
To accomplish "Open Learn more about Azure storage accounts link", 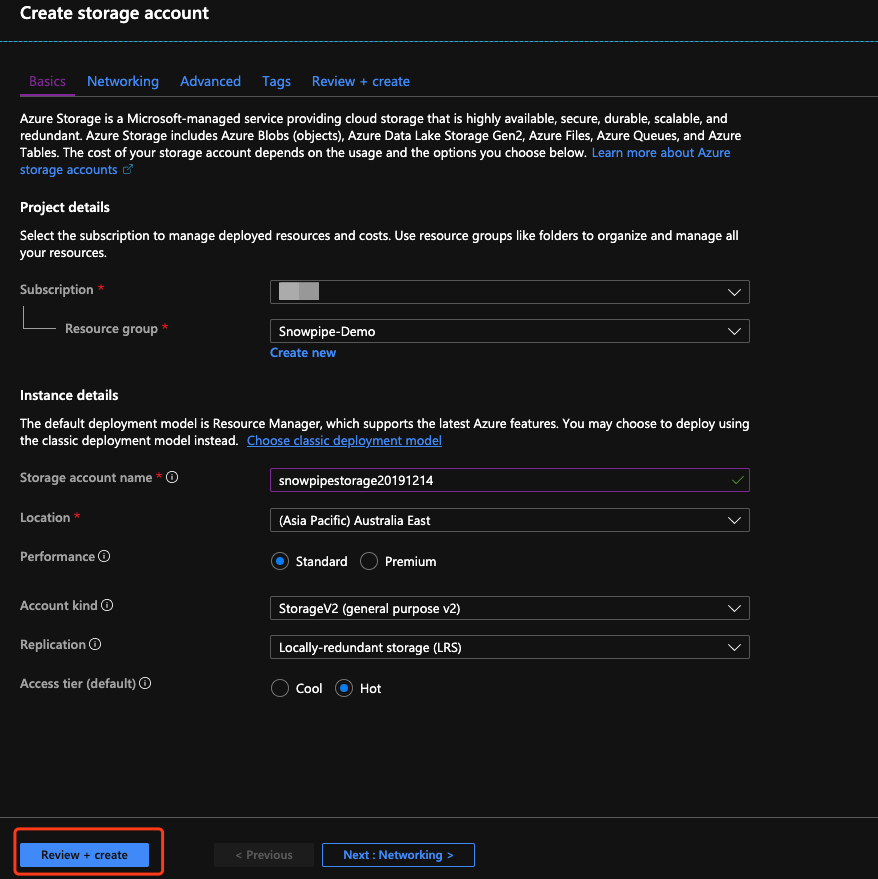I will pyautogui.click(x=660, y=152).
